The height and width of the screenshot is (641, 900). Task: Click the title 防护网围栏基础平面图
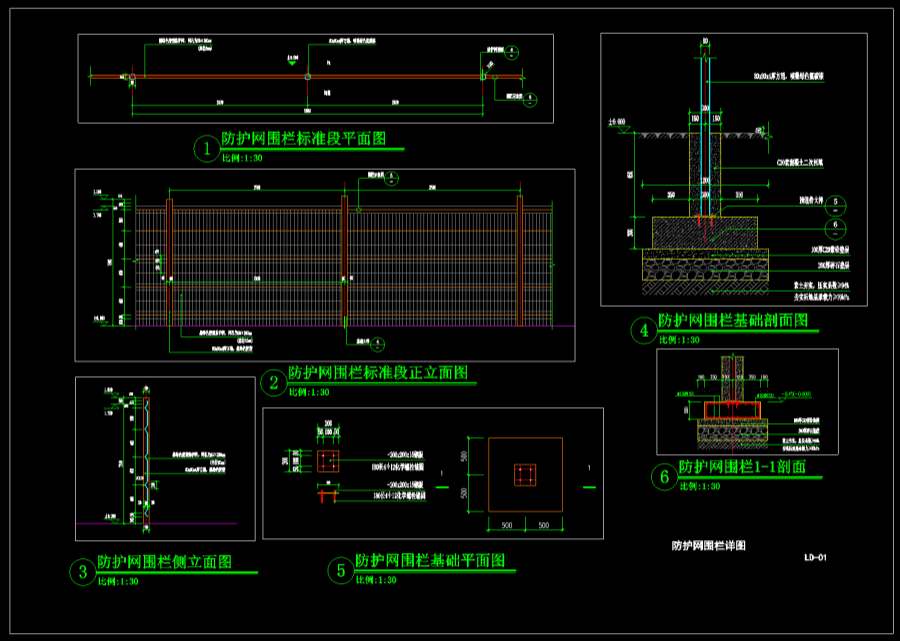tap(429, 561)
